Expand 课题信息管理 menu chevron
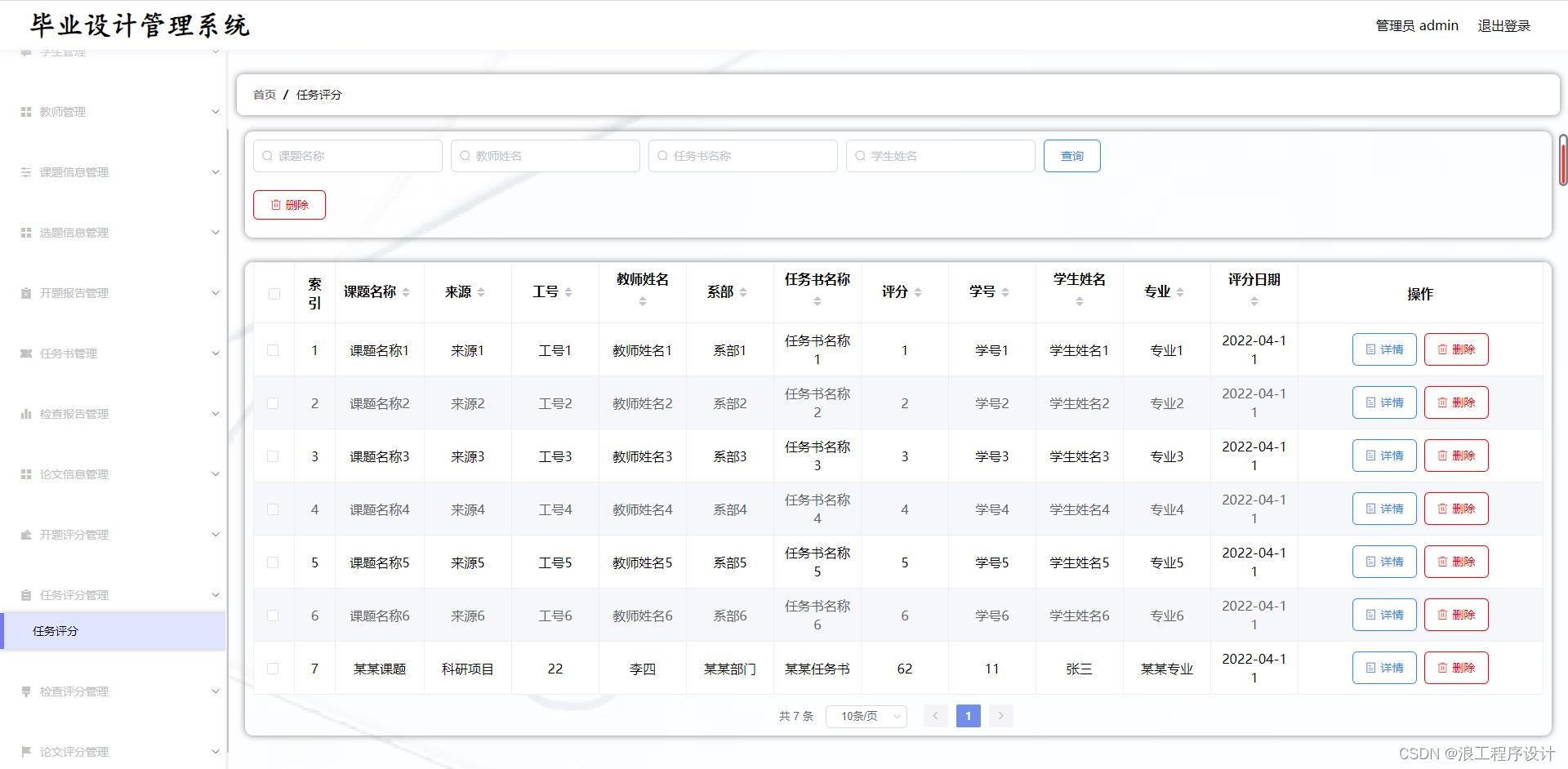Viewport: 1568px width, 769px height. click(216, 172)
